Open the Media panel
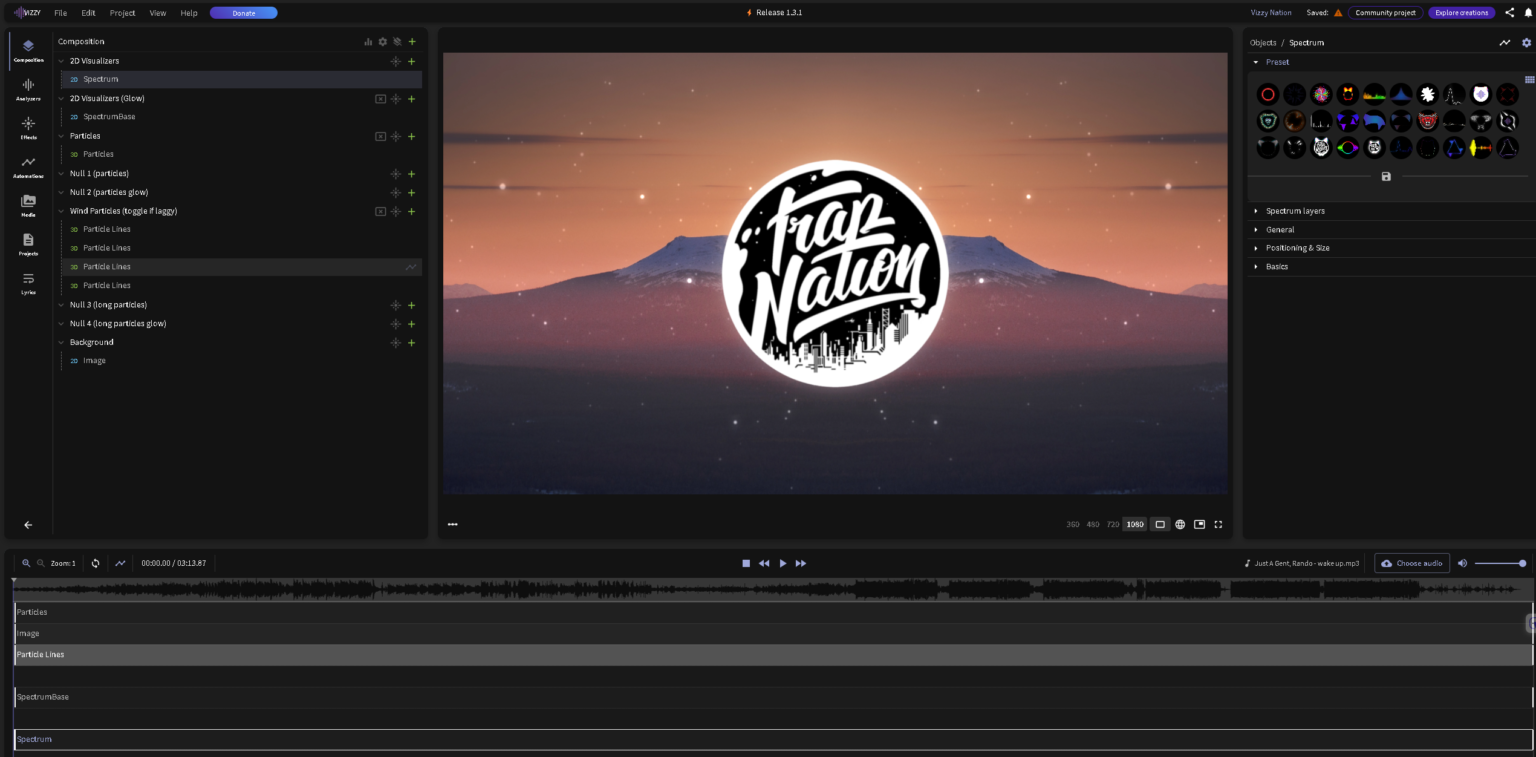 coord(28,203)
